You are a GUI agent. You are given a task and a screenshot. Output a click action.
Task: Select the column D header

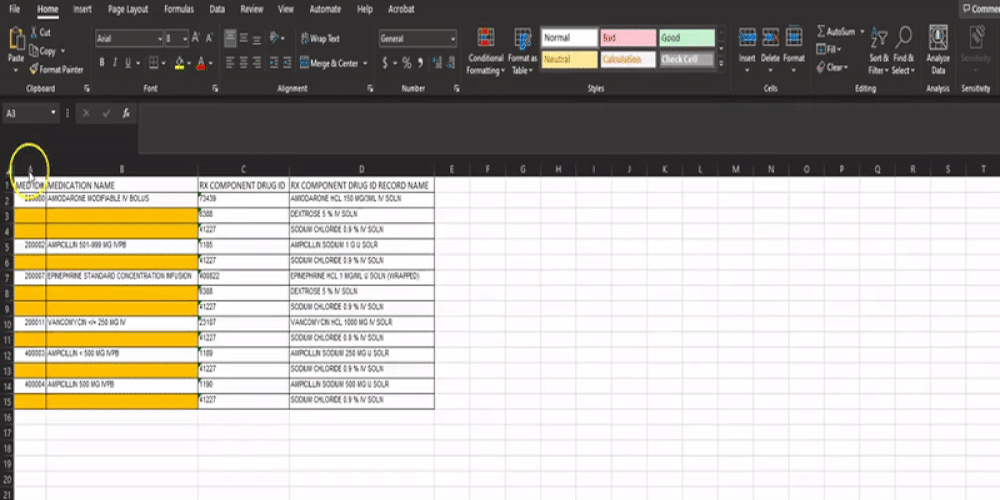click(x=362, y=169)
